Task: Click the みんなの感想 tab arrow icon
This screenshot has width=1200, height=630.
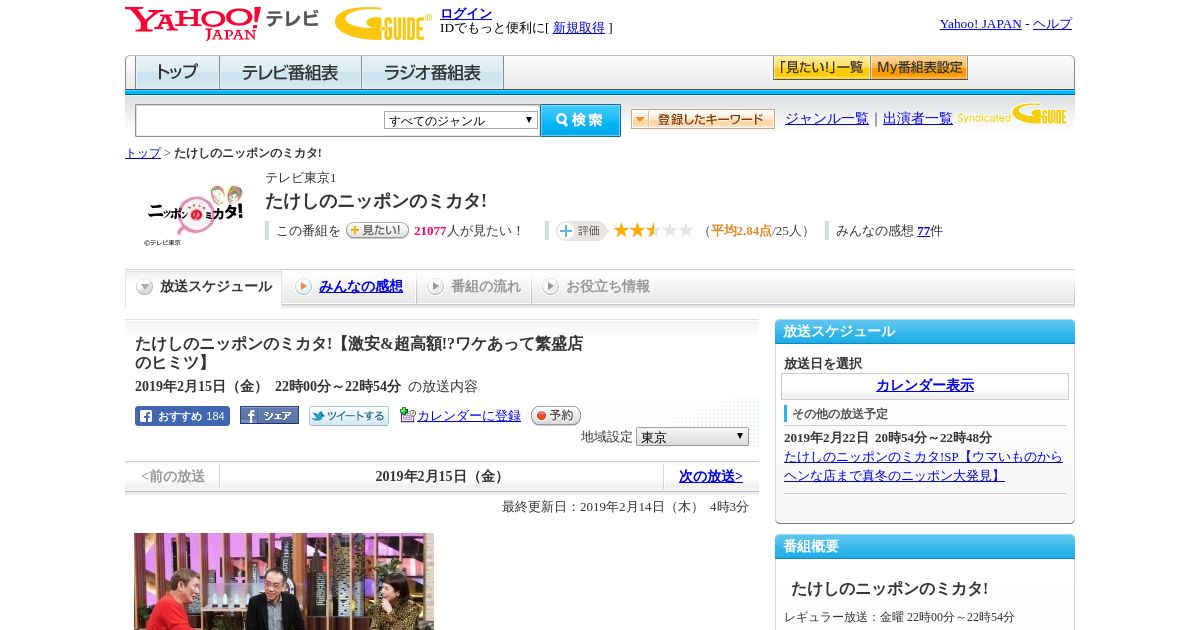Action: (303, 287)
